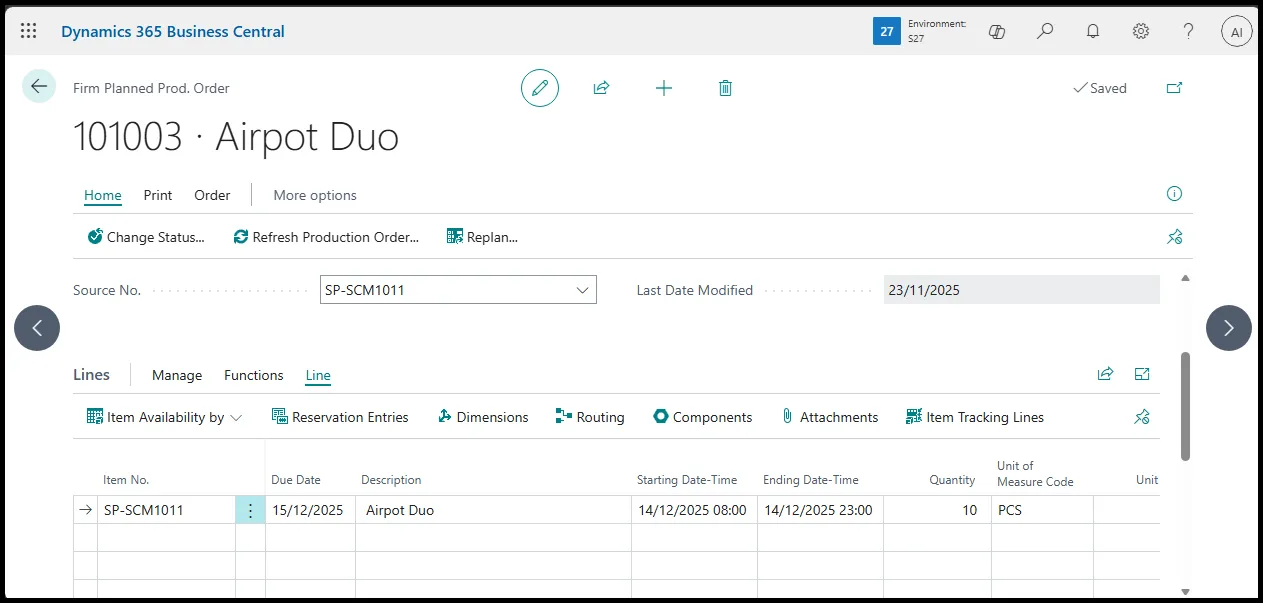Open the Print menu

(x=158, y=195)
